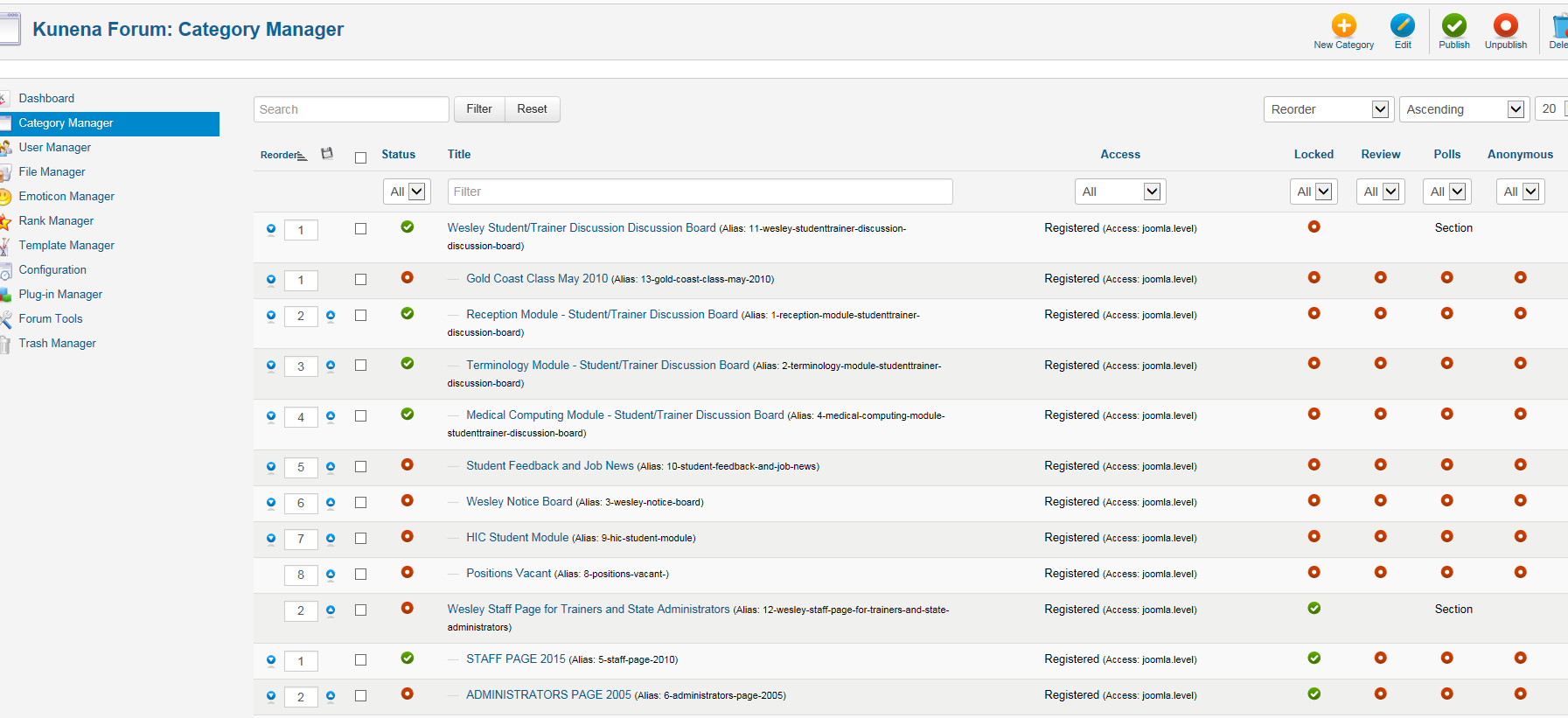This screenshot has height=718, width=1568.
Task: Expand the Ascending sort direction dropdown
Action: [1464, 109]
